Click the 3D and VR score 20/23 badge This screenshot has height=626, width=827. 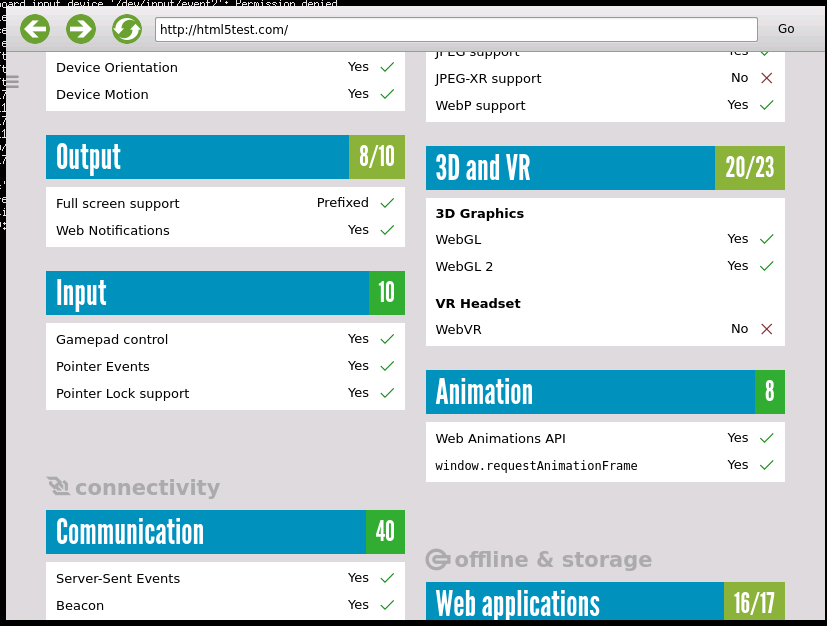[749, 168]
